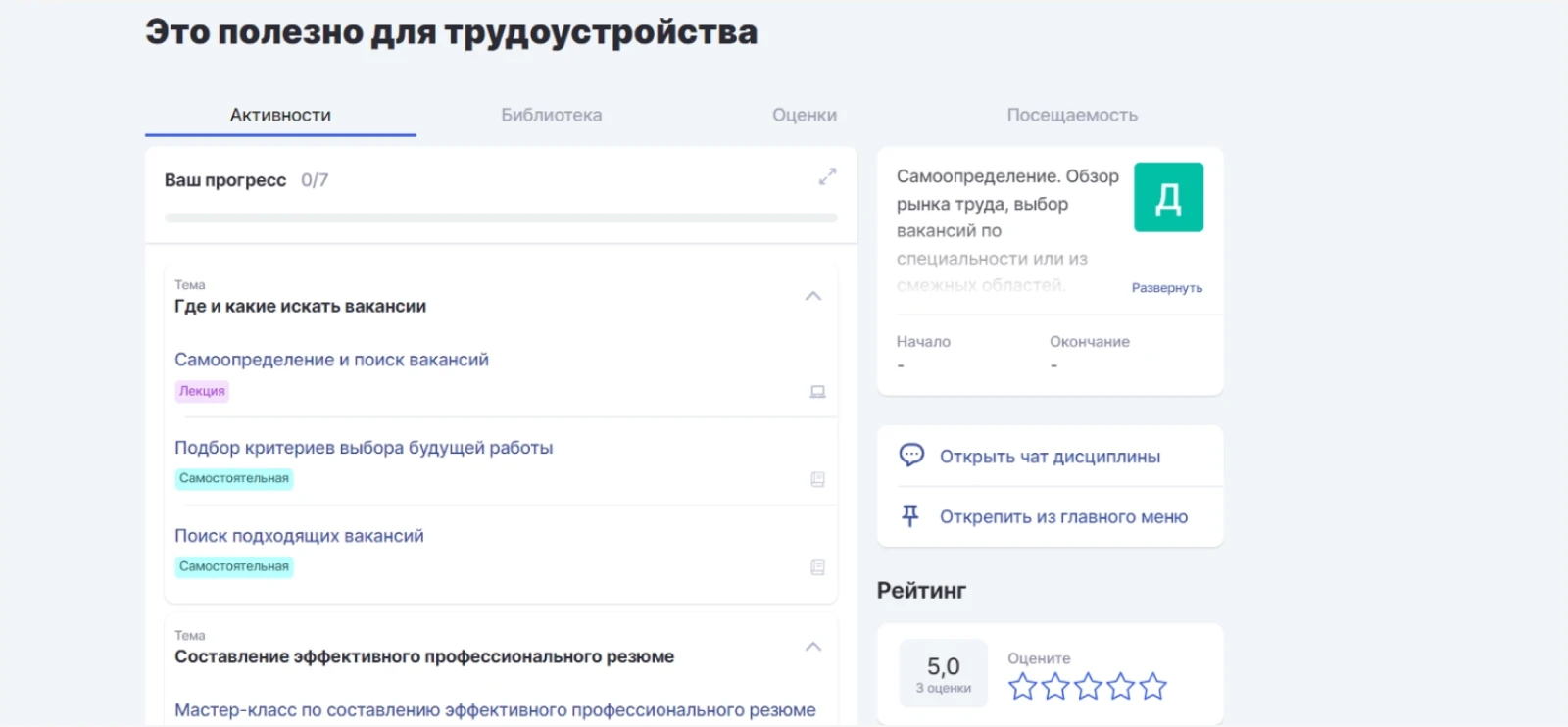Rate the discipline five stars

click(x=1153, y=686)
